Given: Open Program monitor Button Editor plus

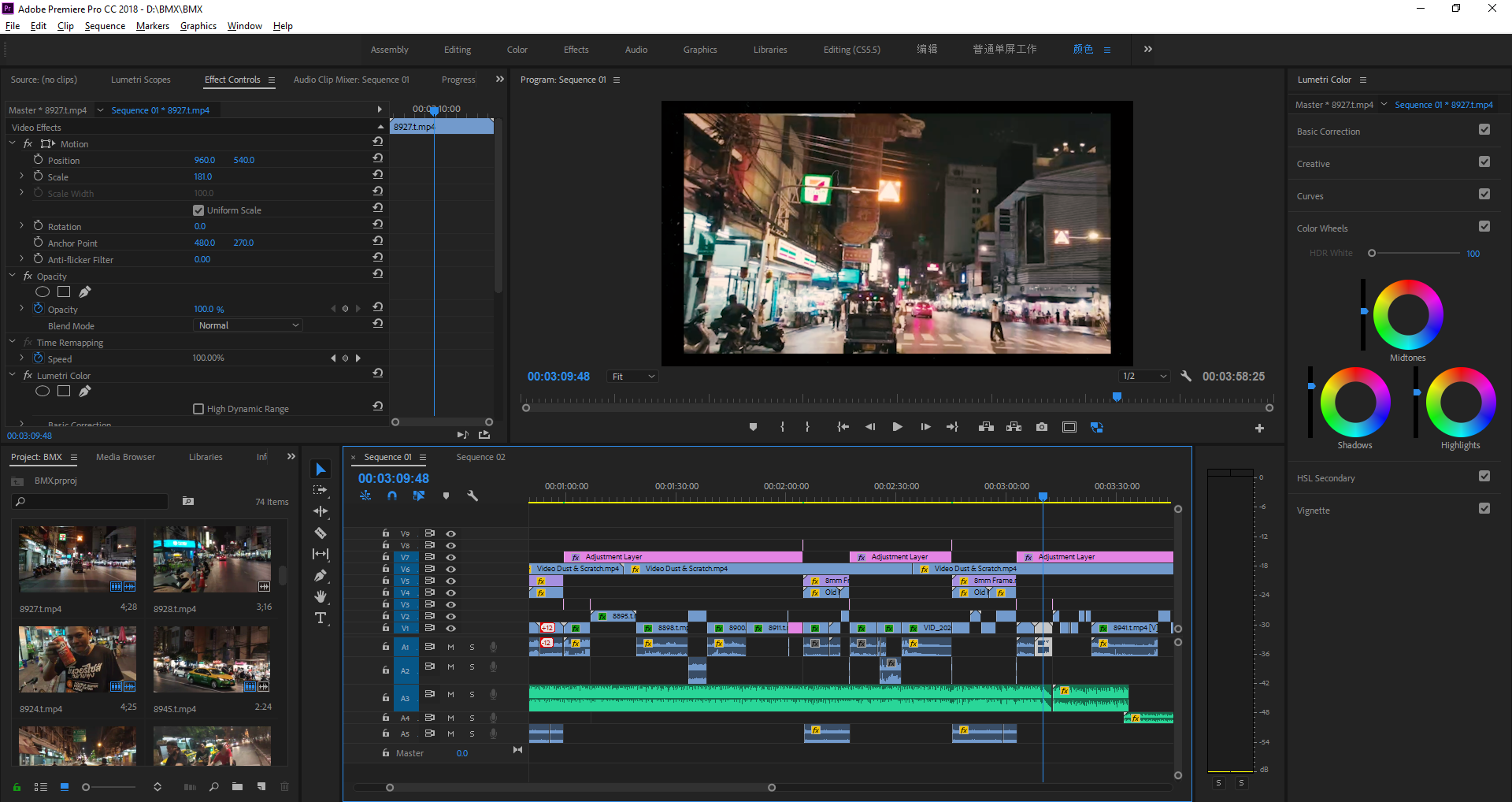Looking at the screenshot, I should pyautogui.click(x=1259, y=428).
